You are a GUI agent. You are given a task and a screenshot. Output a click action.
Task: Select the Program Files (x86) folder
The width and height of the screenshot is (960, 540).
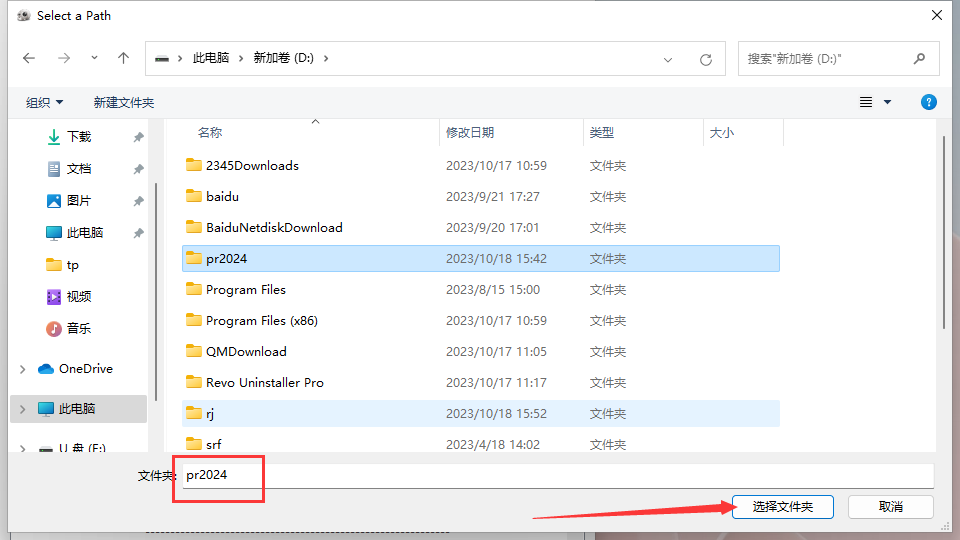pos(481,321)
